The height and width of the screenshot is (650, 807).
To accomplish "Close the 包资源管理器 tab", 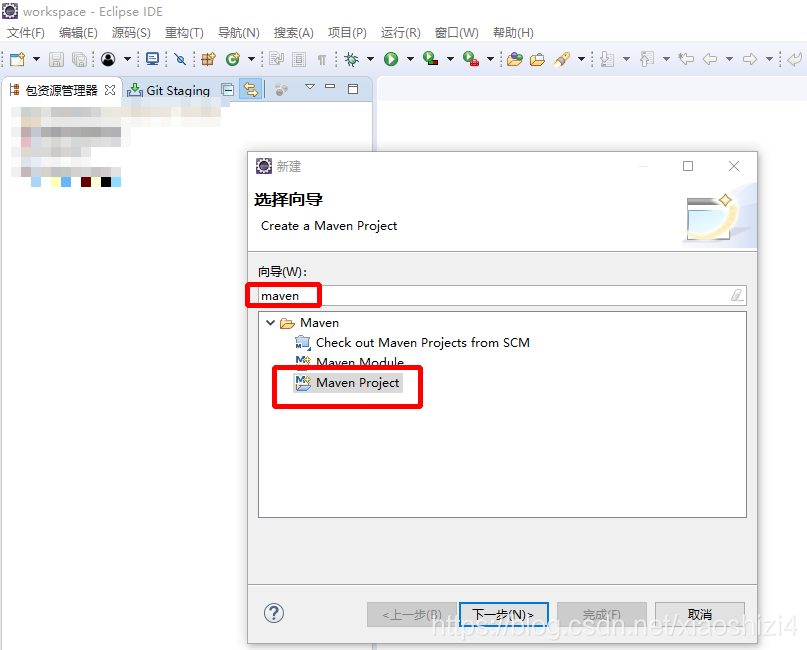I will [x=110, y=91].
